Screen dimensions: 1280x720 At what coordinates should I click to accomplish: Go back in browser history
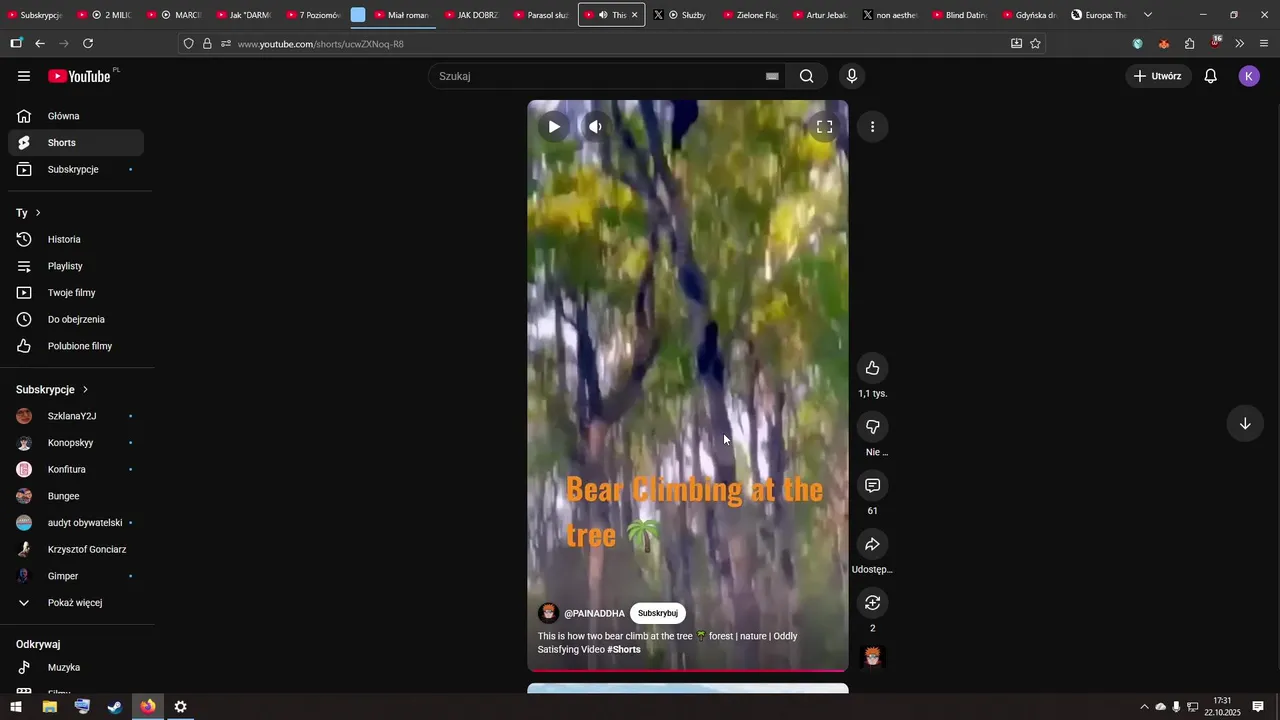click(x=40, y=44)
